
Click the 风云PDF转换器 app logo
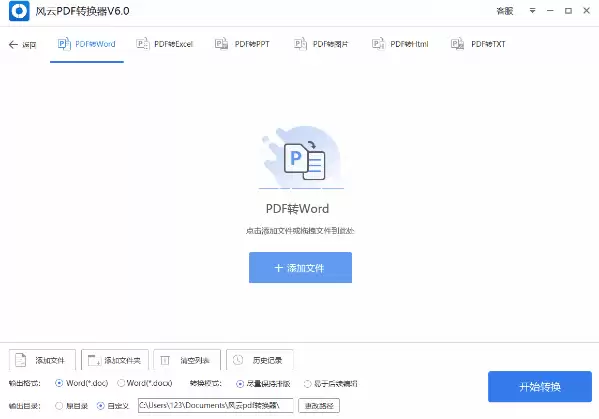(19, 11)
